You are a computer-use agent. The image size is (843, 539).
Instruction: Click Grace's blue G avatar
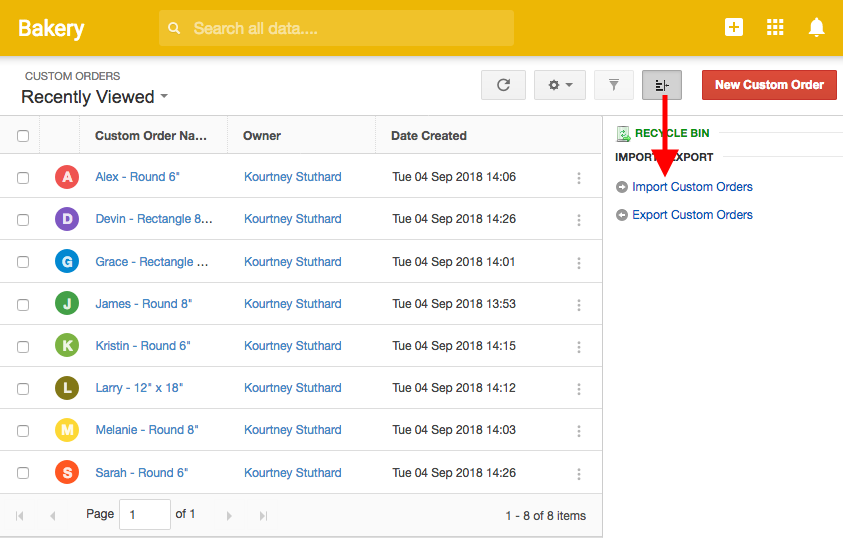coord(67,261)
